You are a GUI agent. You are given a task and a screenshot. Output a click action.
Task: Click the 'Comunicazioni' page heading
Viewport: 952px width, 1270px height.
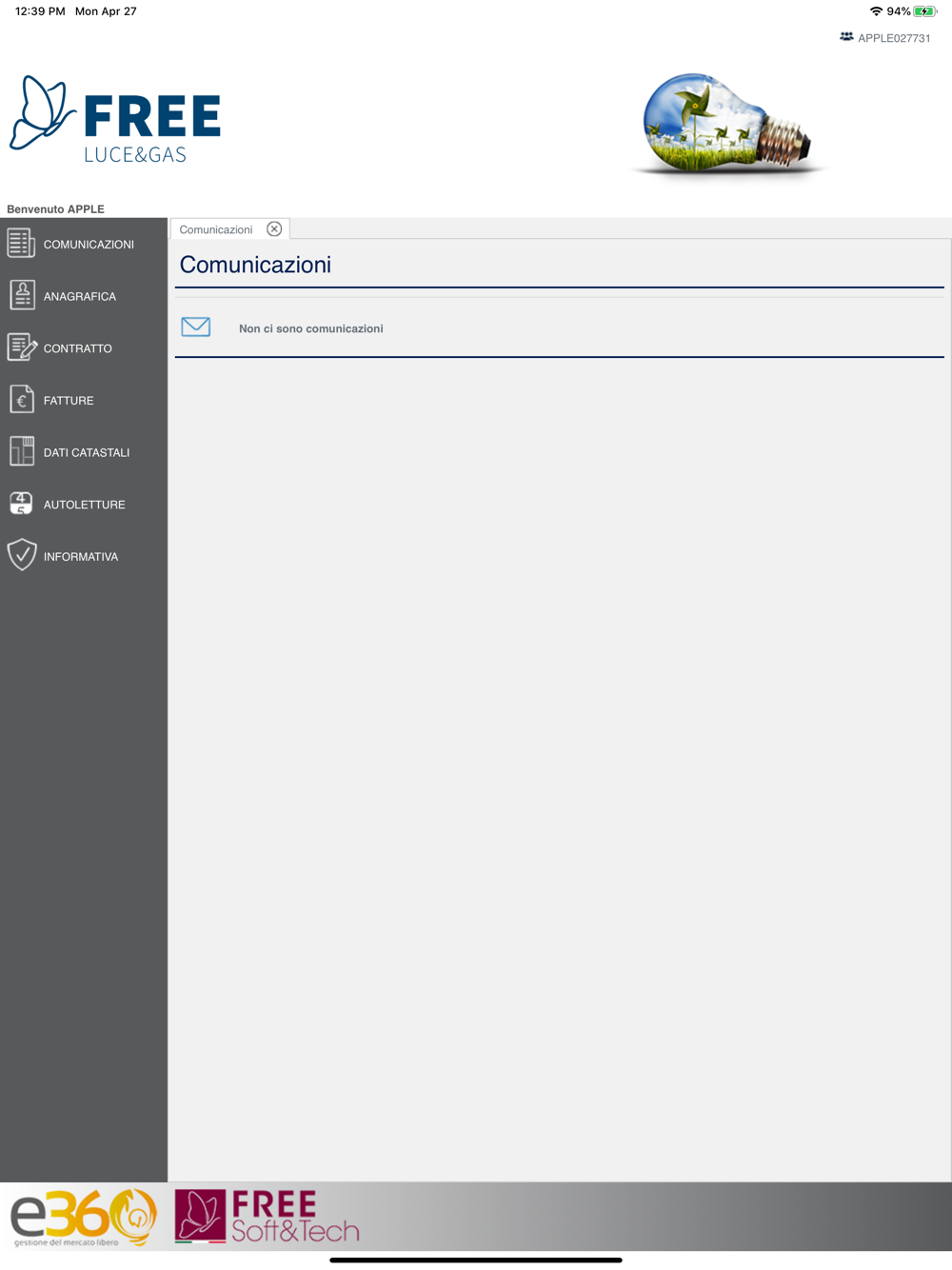tap(255, 265)
